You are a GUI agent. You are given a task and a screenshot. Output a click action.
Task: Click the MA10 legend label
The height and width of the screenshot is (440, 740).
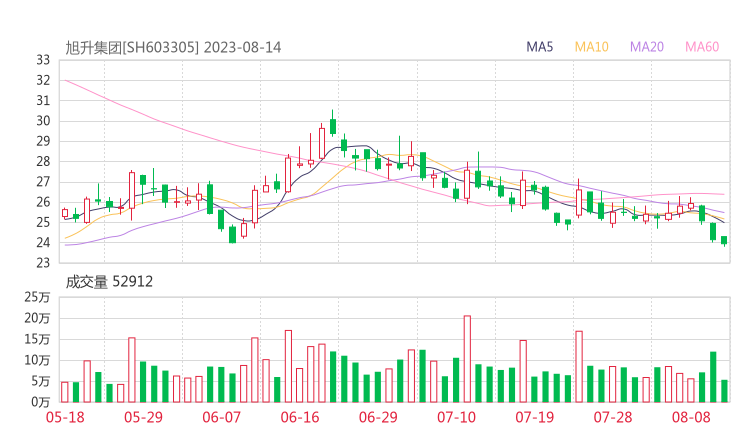point(591,47)
